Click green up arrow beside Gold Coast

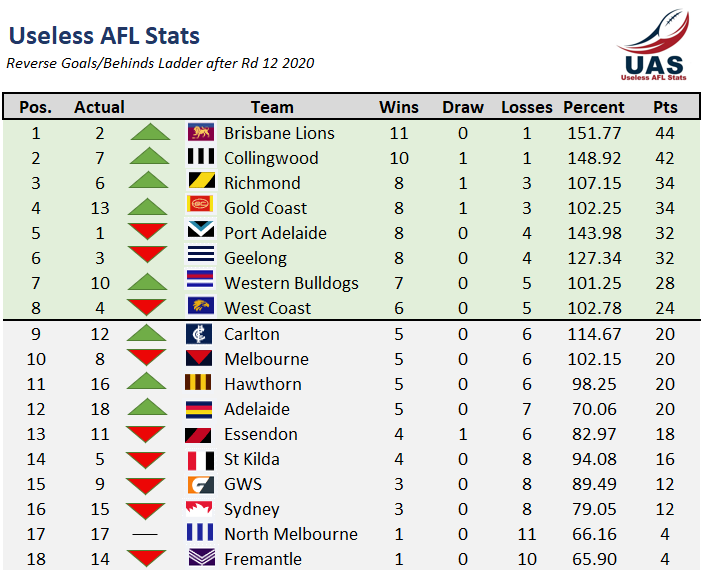[147, 206]
